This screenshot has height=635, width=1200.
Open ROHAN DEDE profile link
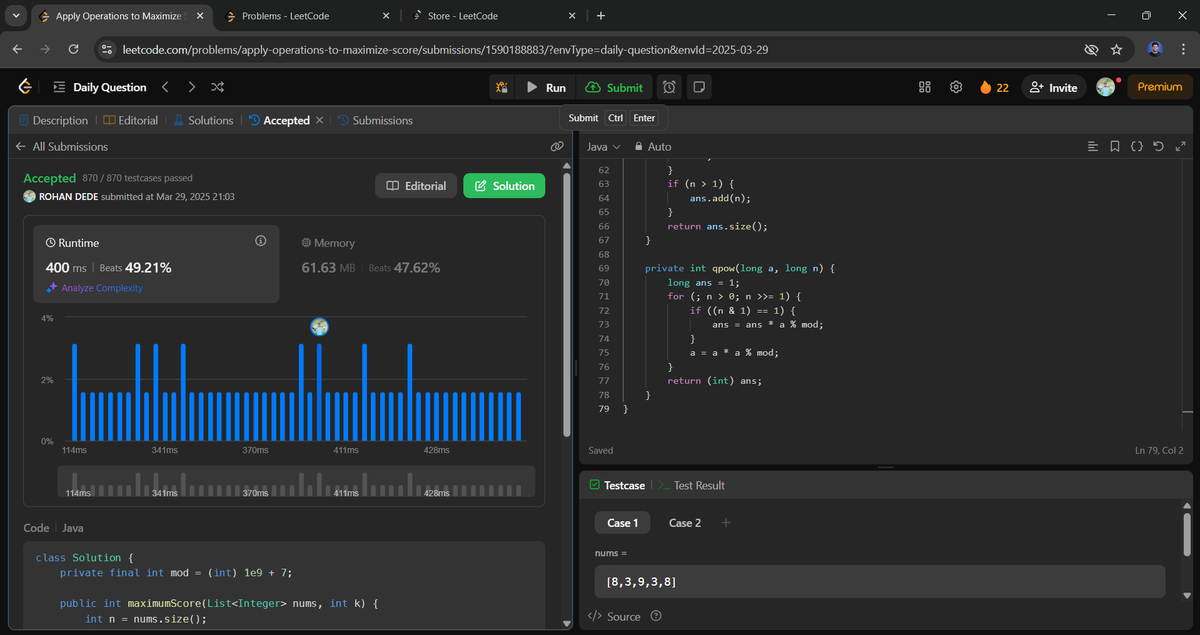coord(67,196)
